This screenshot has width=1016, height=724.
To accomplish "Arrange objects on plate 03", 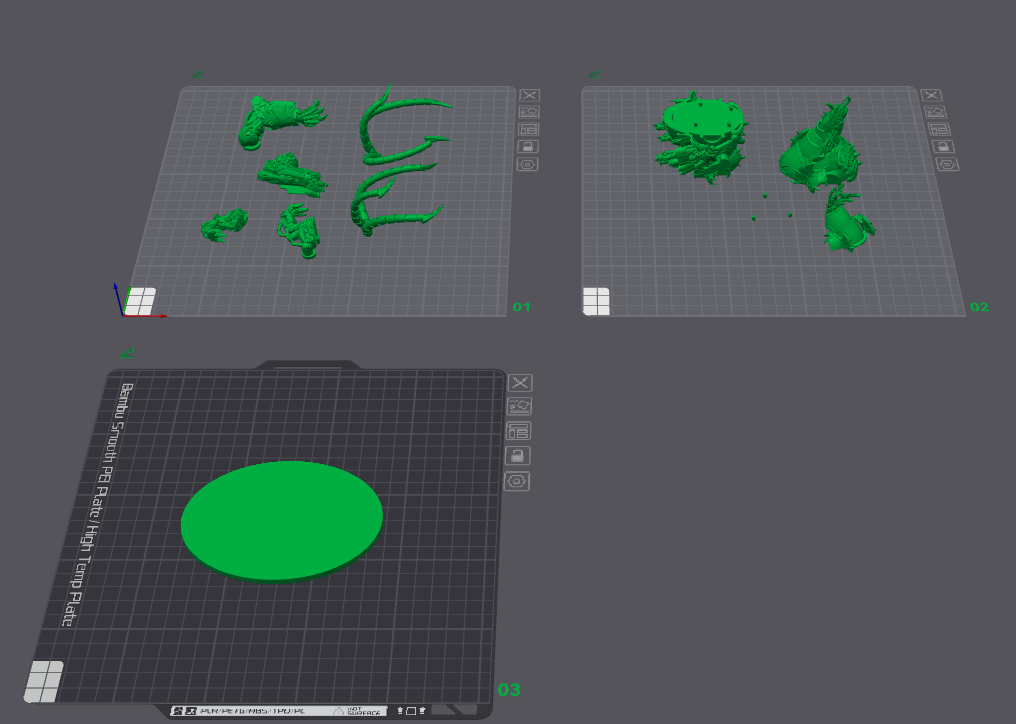I will 518,431.
